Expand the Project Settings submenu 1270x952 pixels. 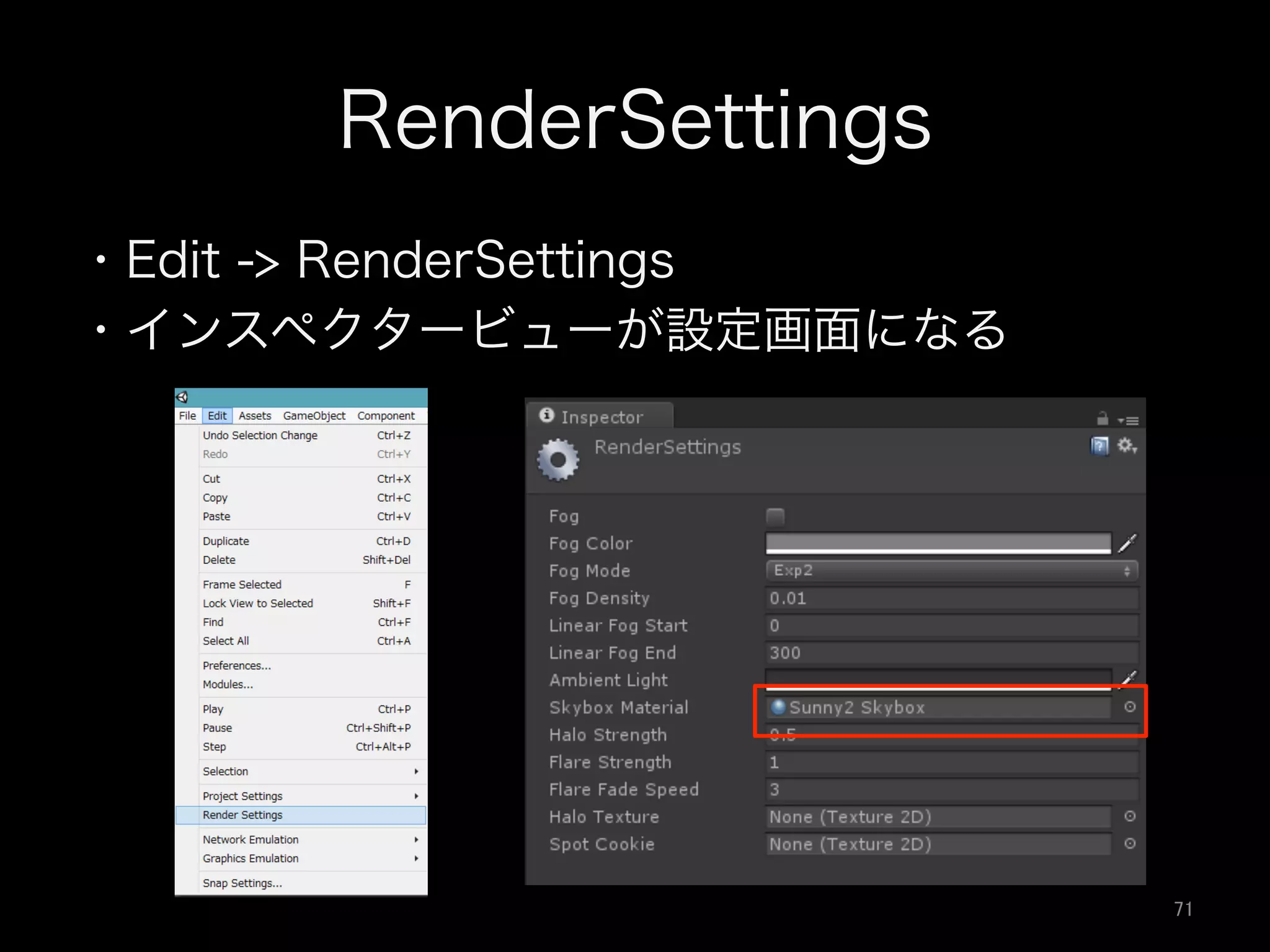pyautogui.click(x=314, y=796)
